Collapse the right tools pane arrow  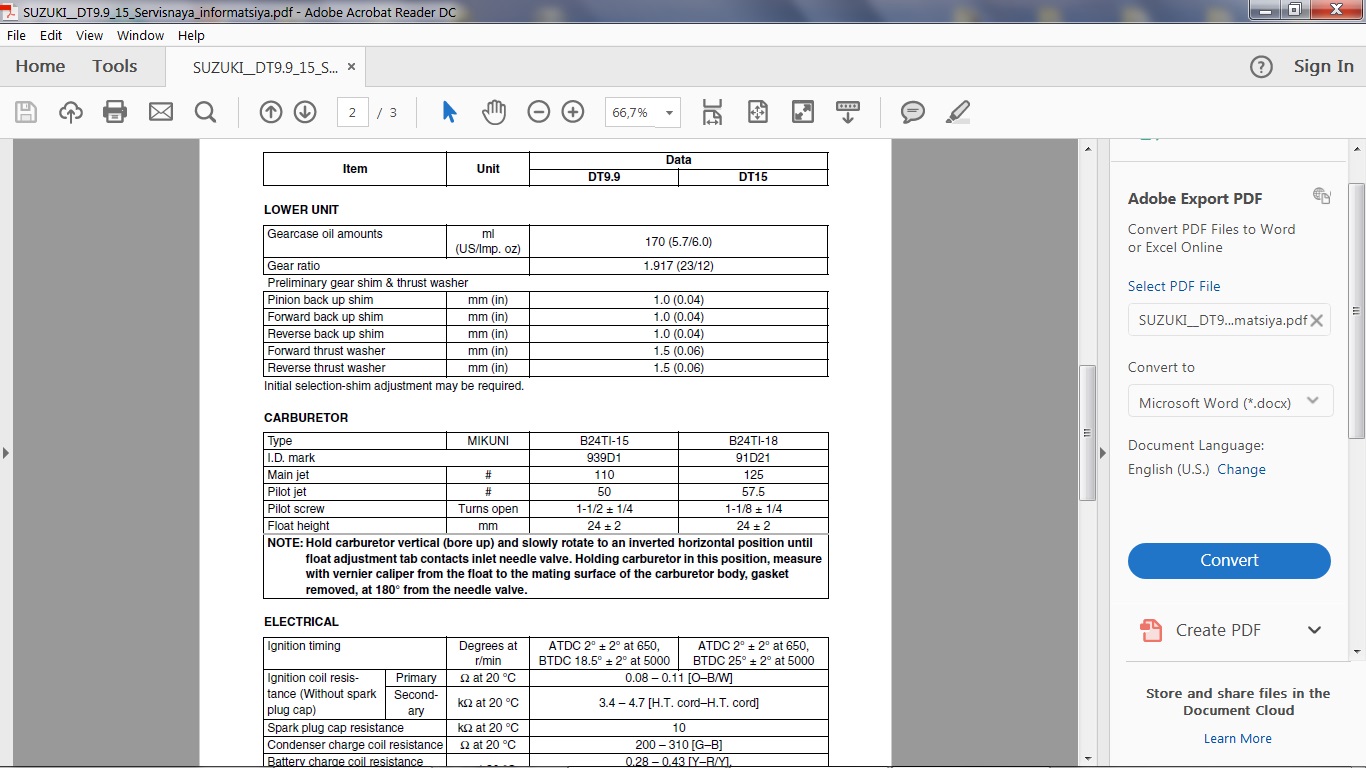pyautogui.click(x=1103, y=453)
